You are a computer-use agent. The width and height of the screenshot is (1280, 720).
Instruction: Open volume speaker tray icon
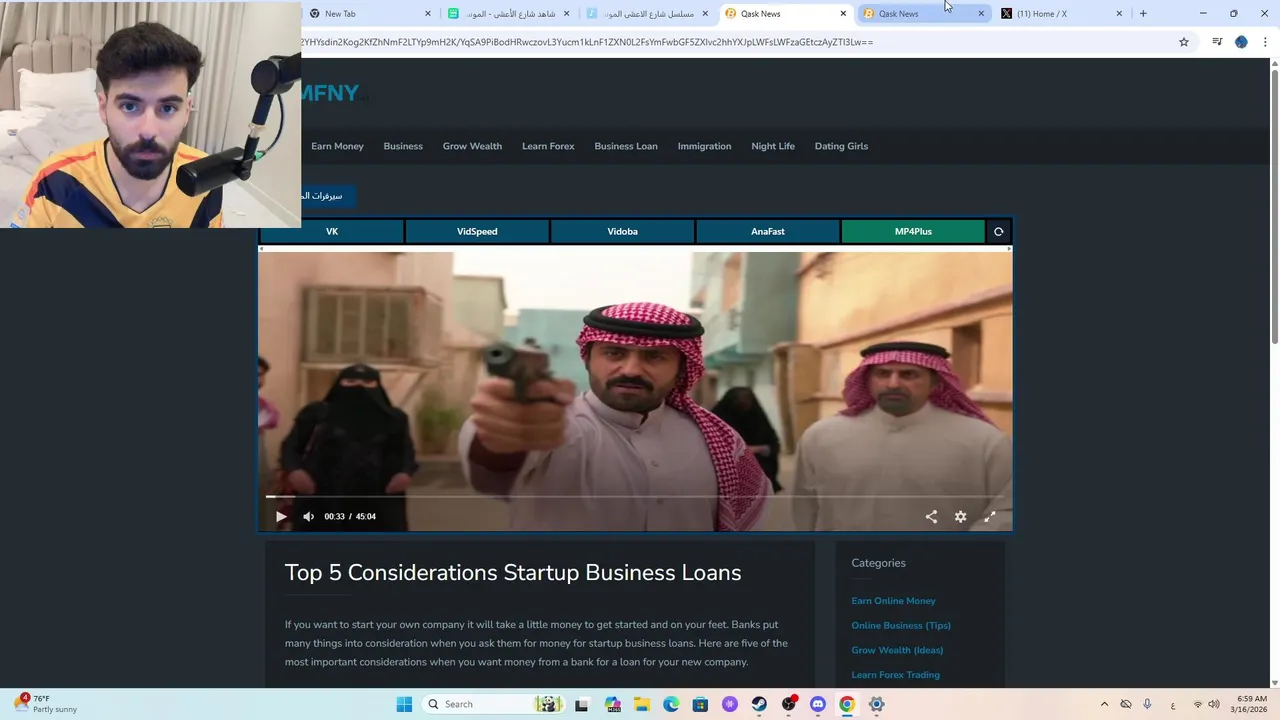tap(1214, 704)
